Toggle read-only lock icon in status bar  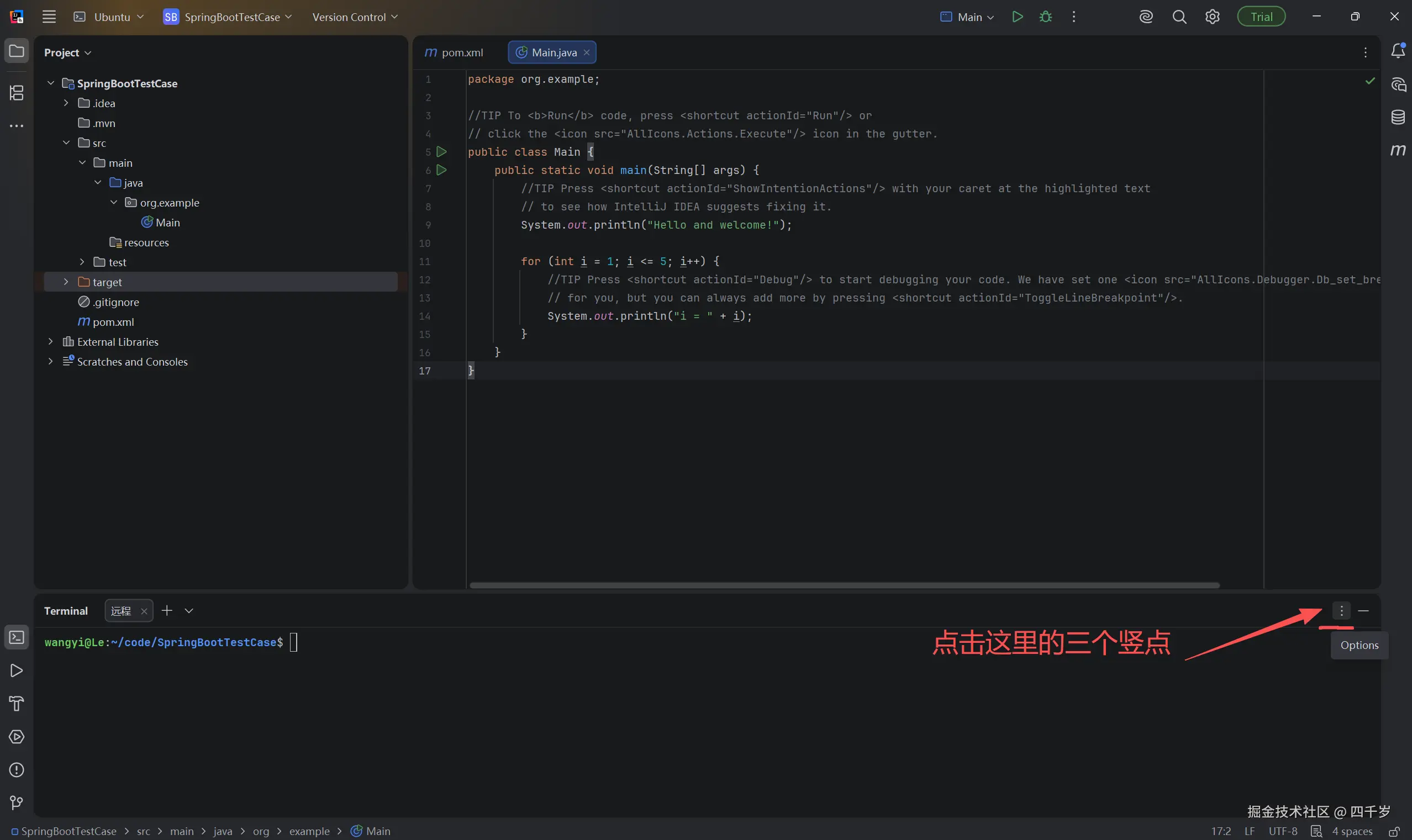click(1394, 831)
